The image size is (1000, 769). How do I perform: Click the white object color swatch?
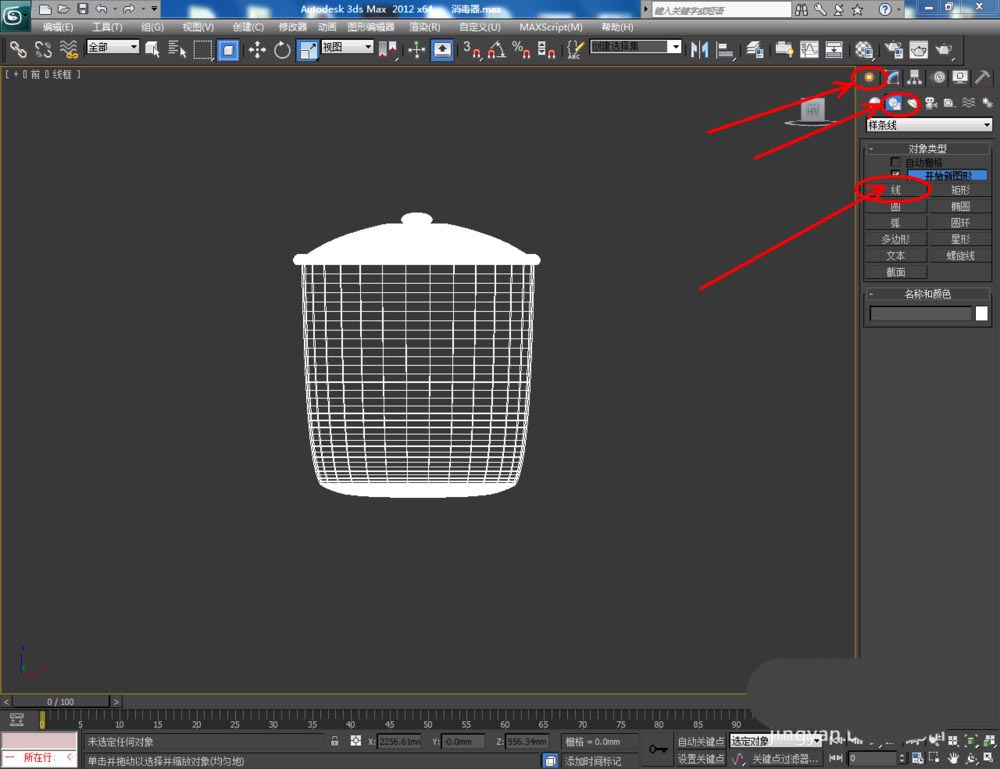[981, 314]
